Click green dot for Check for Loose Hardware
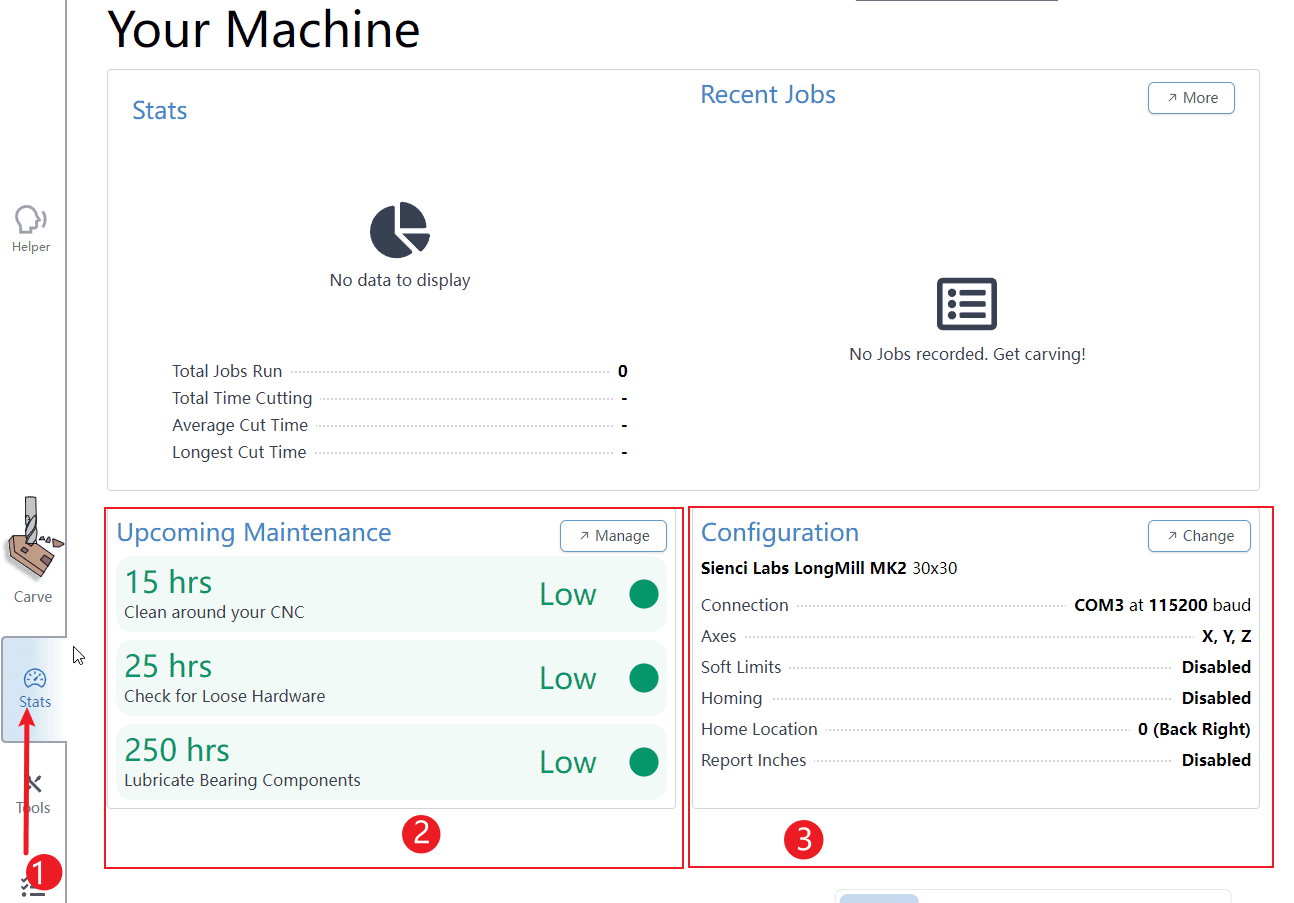The width and height of the screenshot is (1294, 903). click(x=643, y=678)
